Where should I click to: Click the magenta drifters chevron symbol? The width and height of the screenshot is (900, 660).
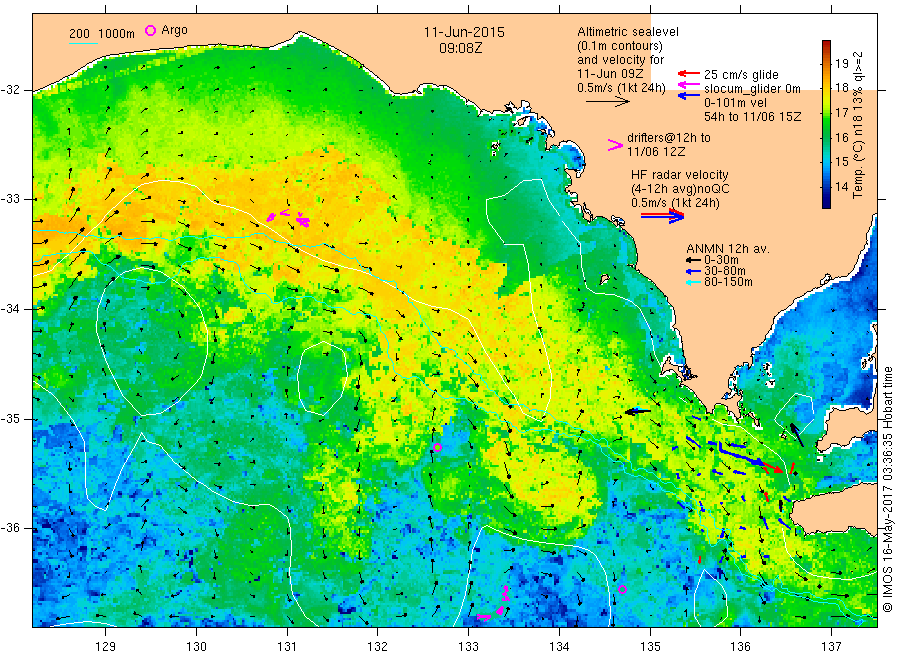point(615,145)
